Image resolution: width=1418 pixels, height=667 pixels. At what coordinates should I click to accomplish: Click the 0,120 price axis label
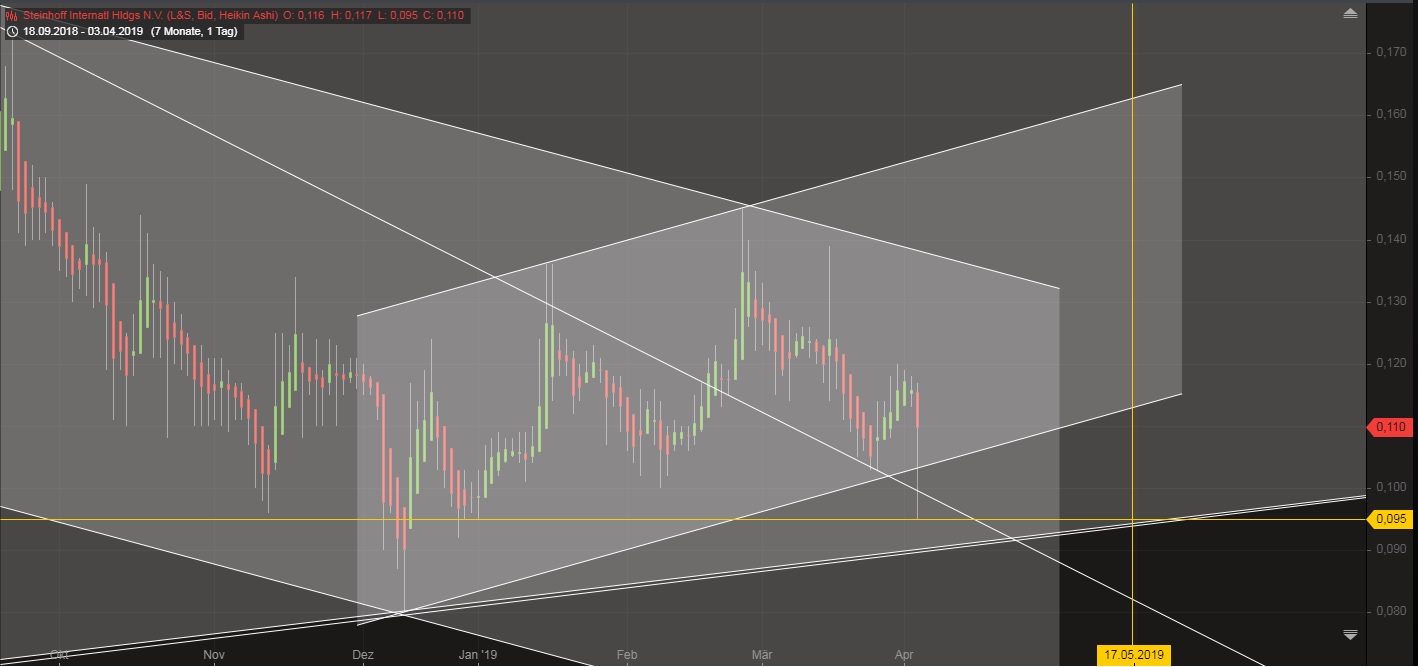[x=1391, y=363]
